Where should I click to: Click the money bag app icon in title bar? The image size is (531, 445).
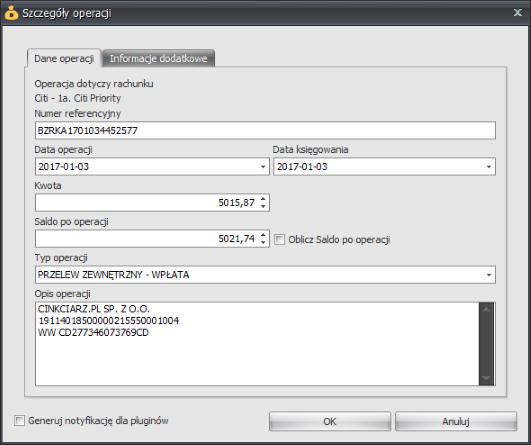(x=11, y=13)
